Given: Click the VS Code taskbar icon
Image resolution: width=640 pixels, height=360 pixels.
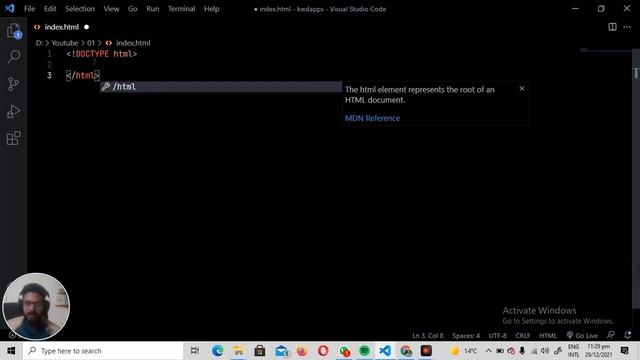Looking at the screenshot, I should (x=385, y=351).
